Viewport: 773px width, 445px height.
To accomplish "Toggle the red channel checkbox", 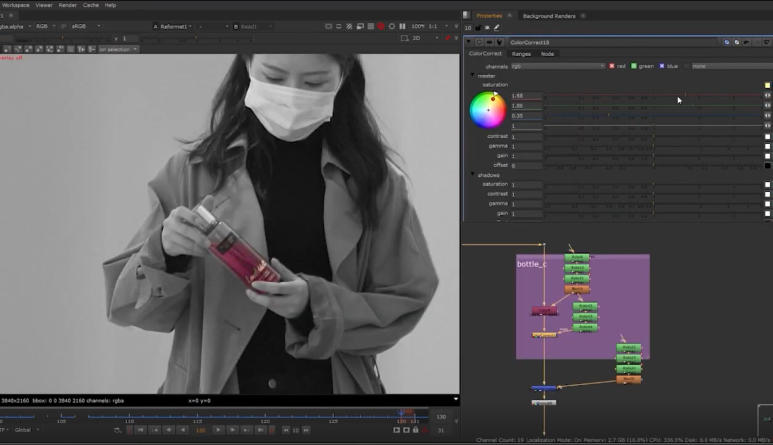I will pyautogui.click(x=612, y=66).
